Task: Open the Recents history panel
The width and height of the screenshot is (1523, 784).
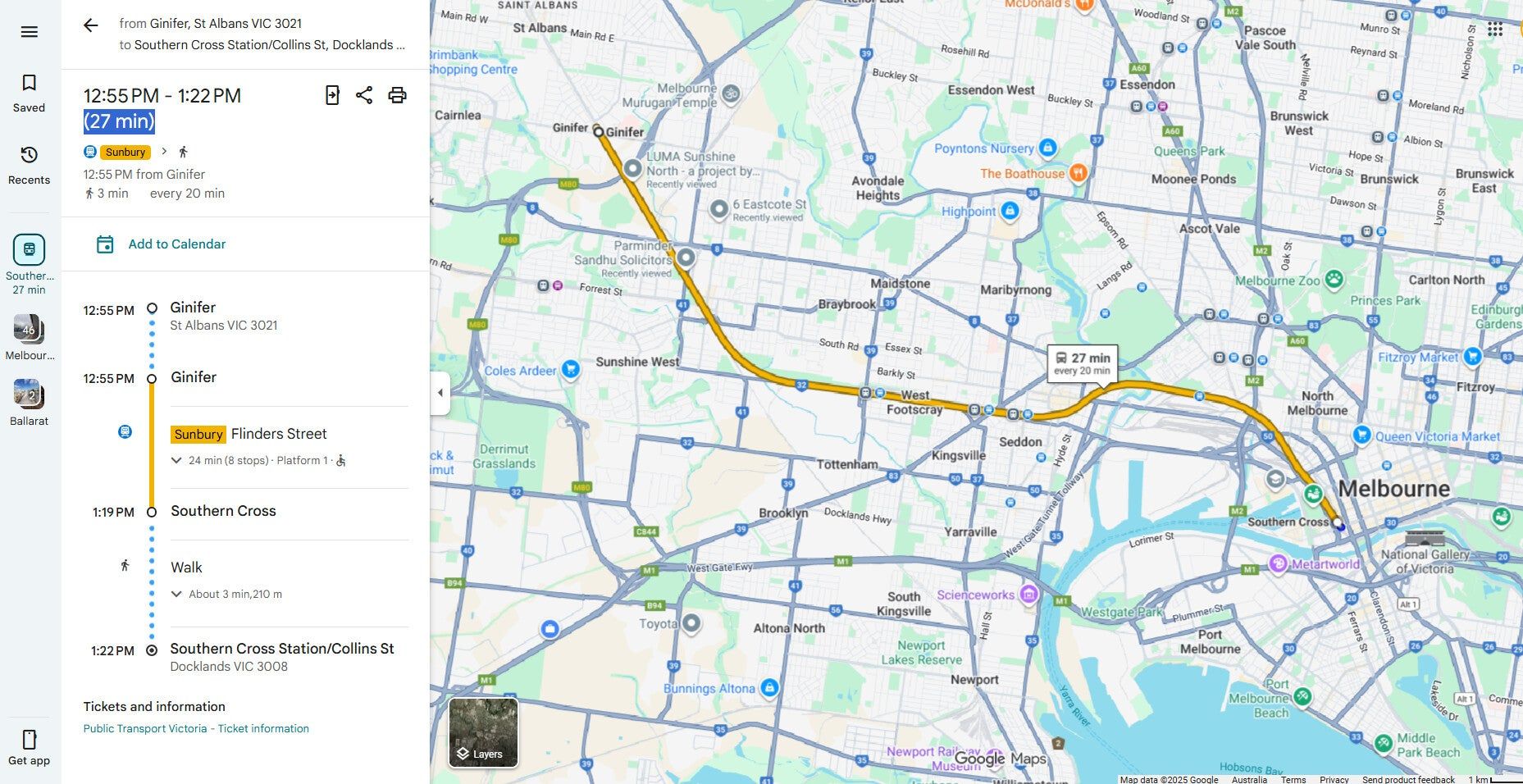Action: 29,165
